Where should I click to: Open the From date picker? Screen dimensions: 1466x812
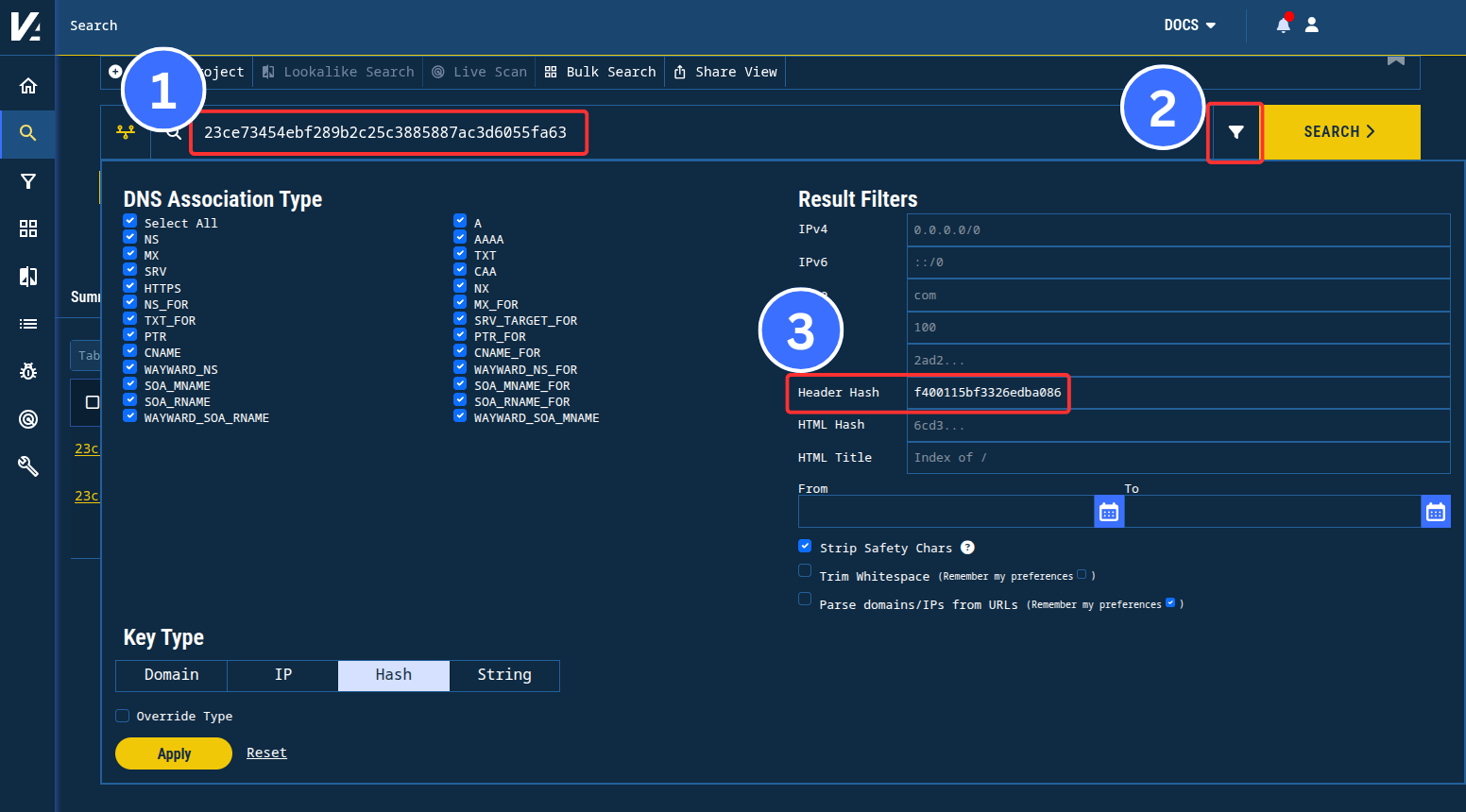click(1109, 511)
